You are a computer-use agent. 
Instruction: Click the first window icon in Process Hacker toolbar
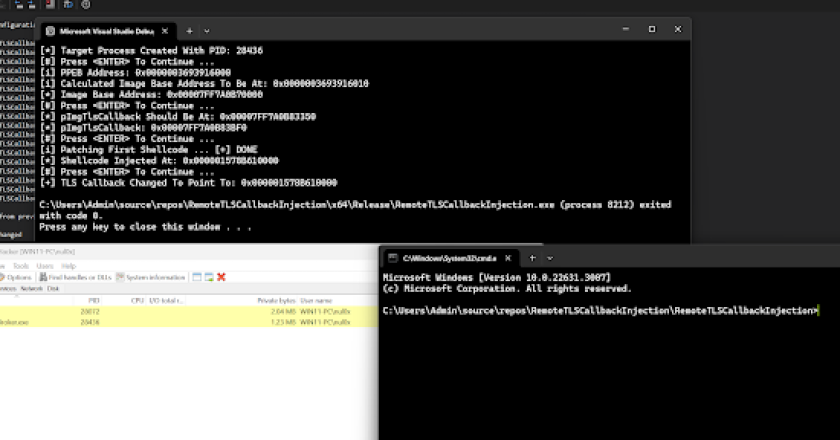click(x=197, y=277)
